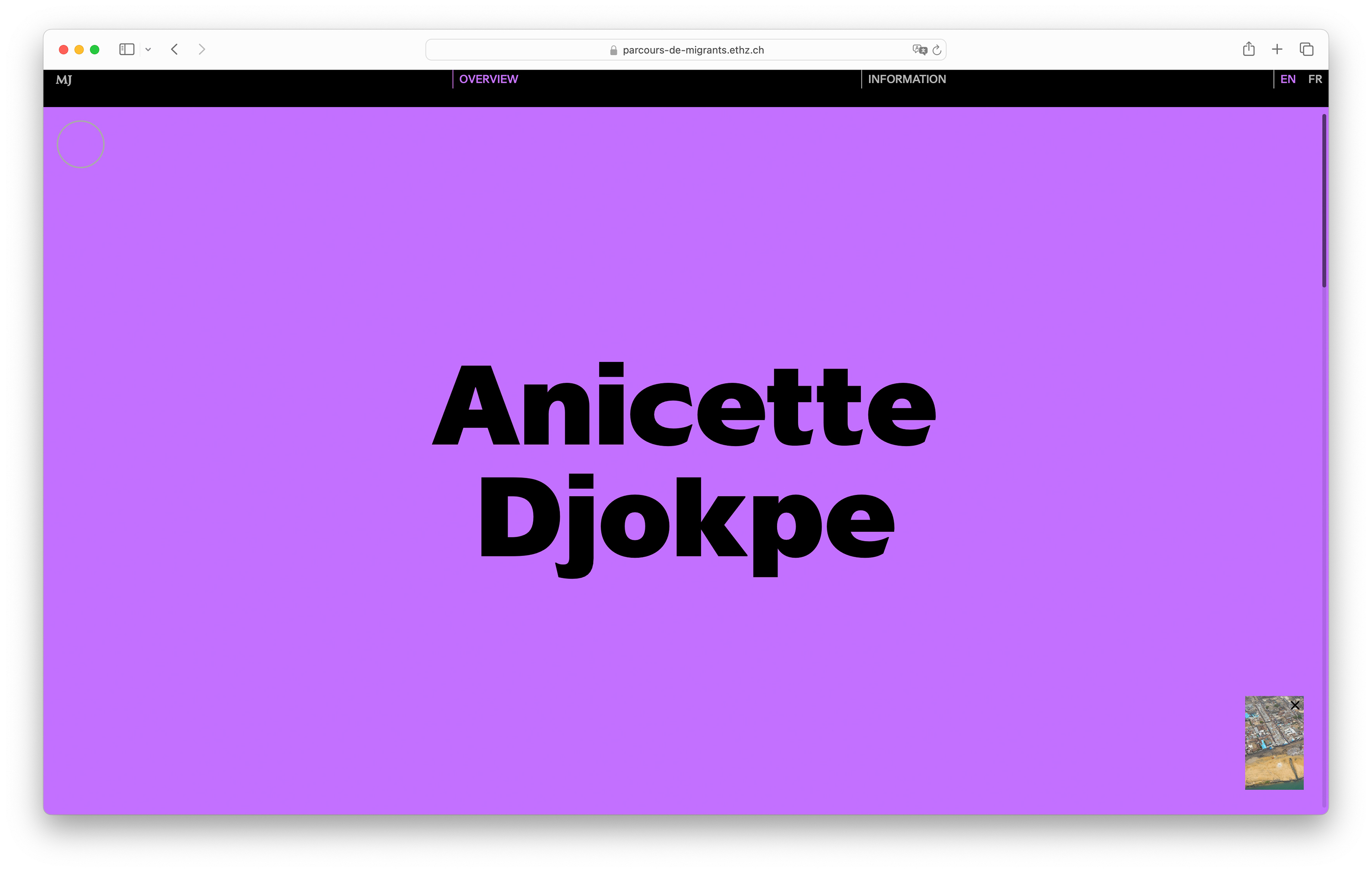
Task: Switch language to FR
Action: tap(1315, 79)
